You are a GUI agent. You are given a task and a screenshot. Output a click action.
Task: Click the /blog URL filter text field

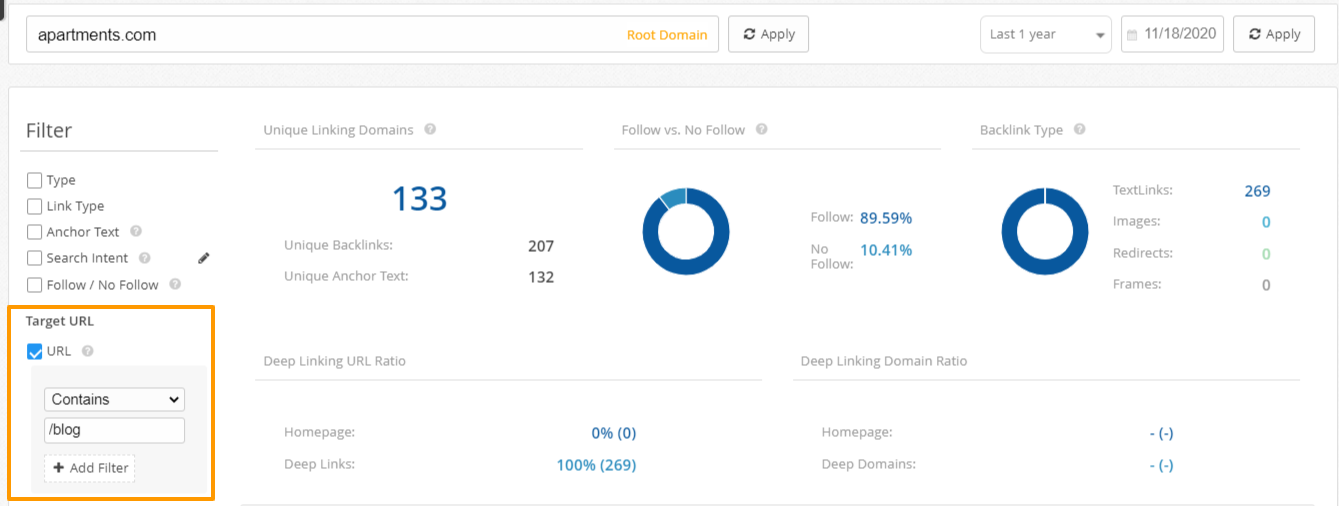pos(114,430)
